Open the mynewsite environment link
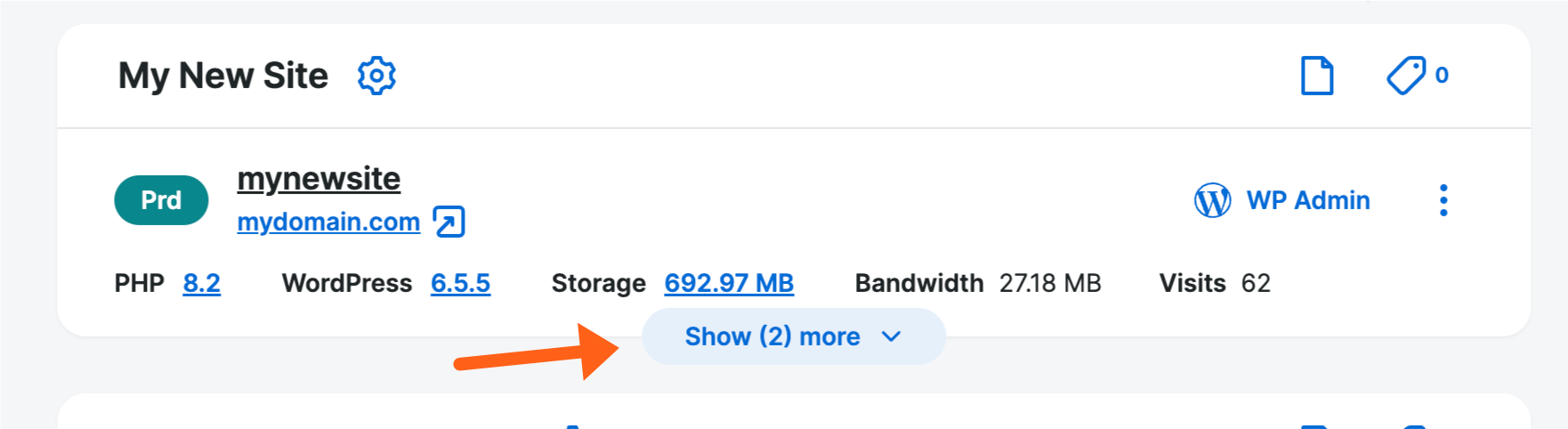 (x=319, y=179)
